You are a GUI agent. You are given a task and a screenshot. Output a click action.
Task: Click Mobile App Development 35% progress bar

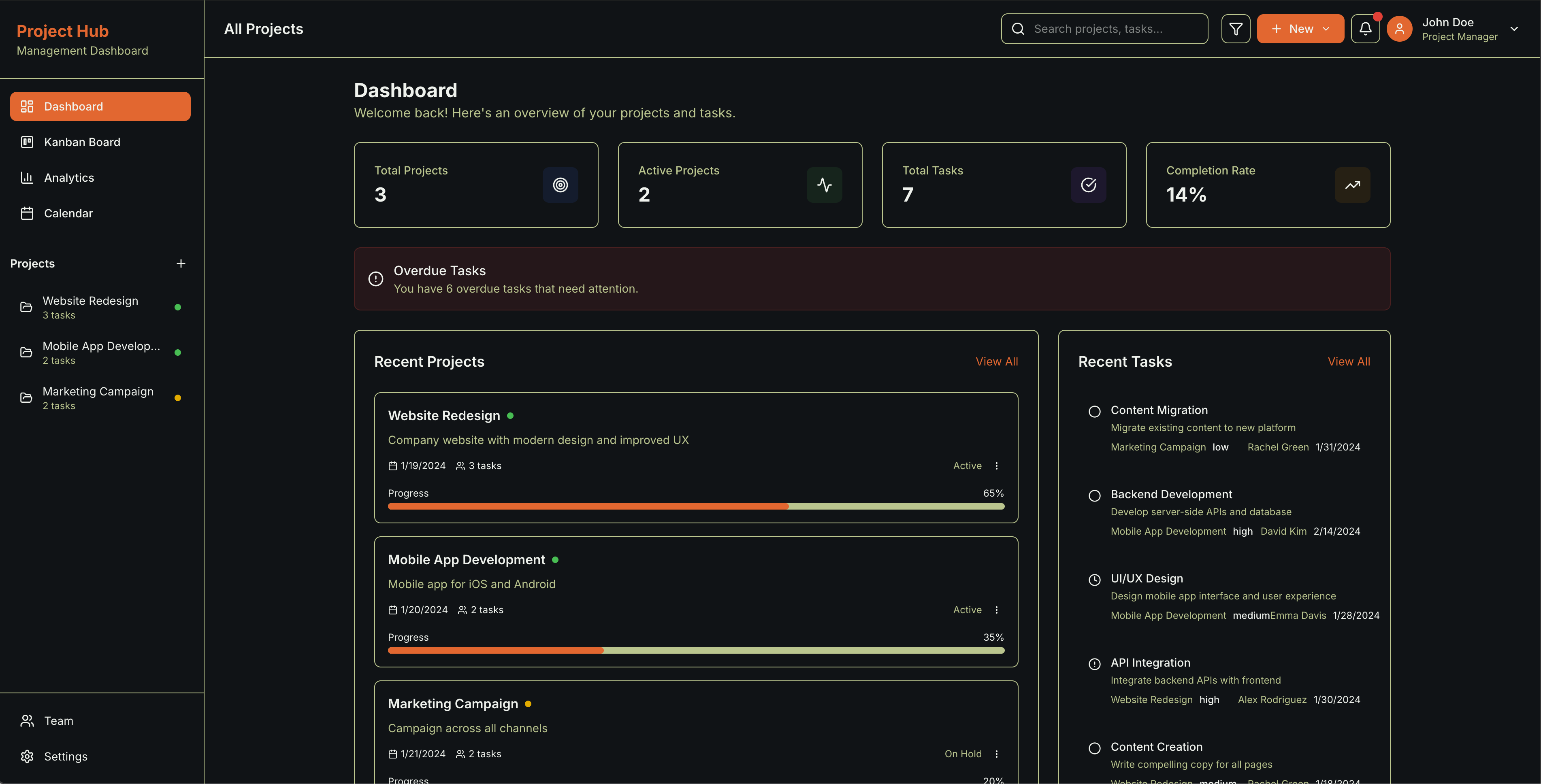[696, 651]
